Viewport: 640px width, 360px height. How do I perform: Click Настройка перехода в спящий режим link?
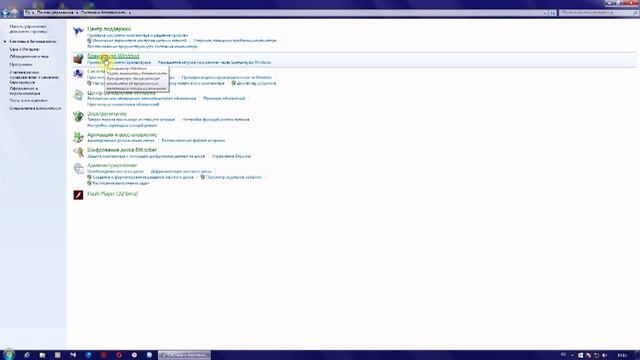tap(122, 125)
